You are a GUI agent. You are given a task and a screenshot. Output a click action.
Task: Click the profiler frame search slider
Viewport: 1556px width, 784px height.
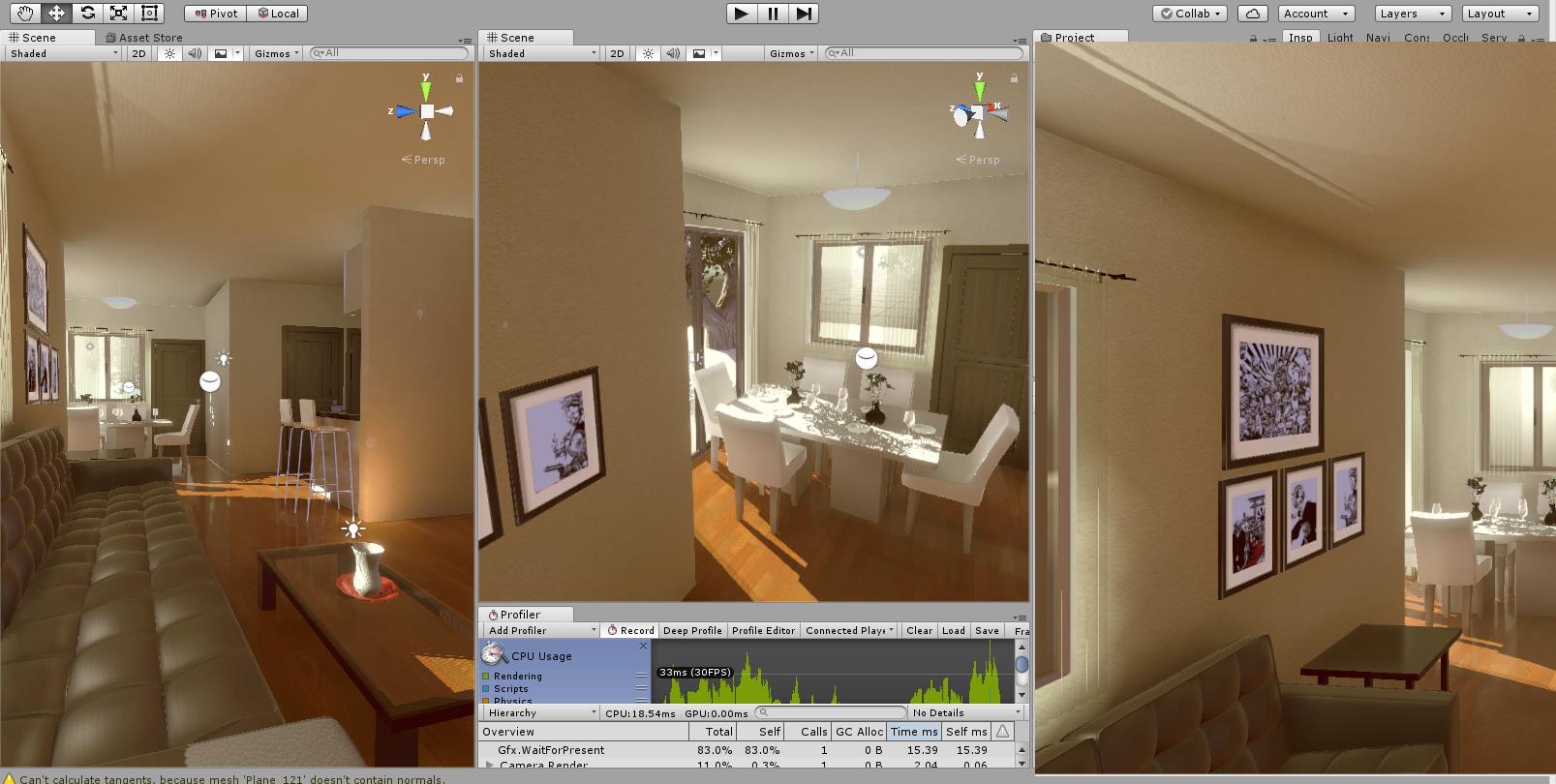pos(831,712)
